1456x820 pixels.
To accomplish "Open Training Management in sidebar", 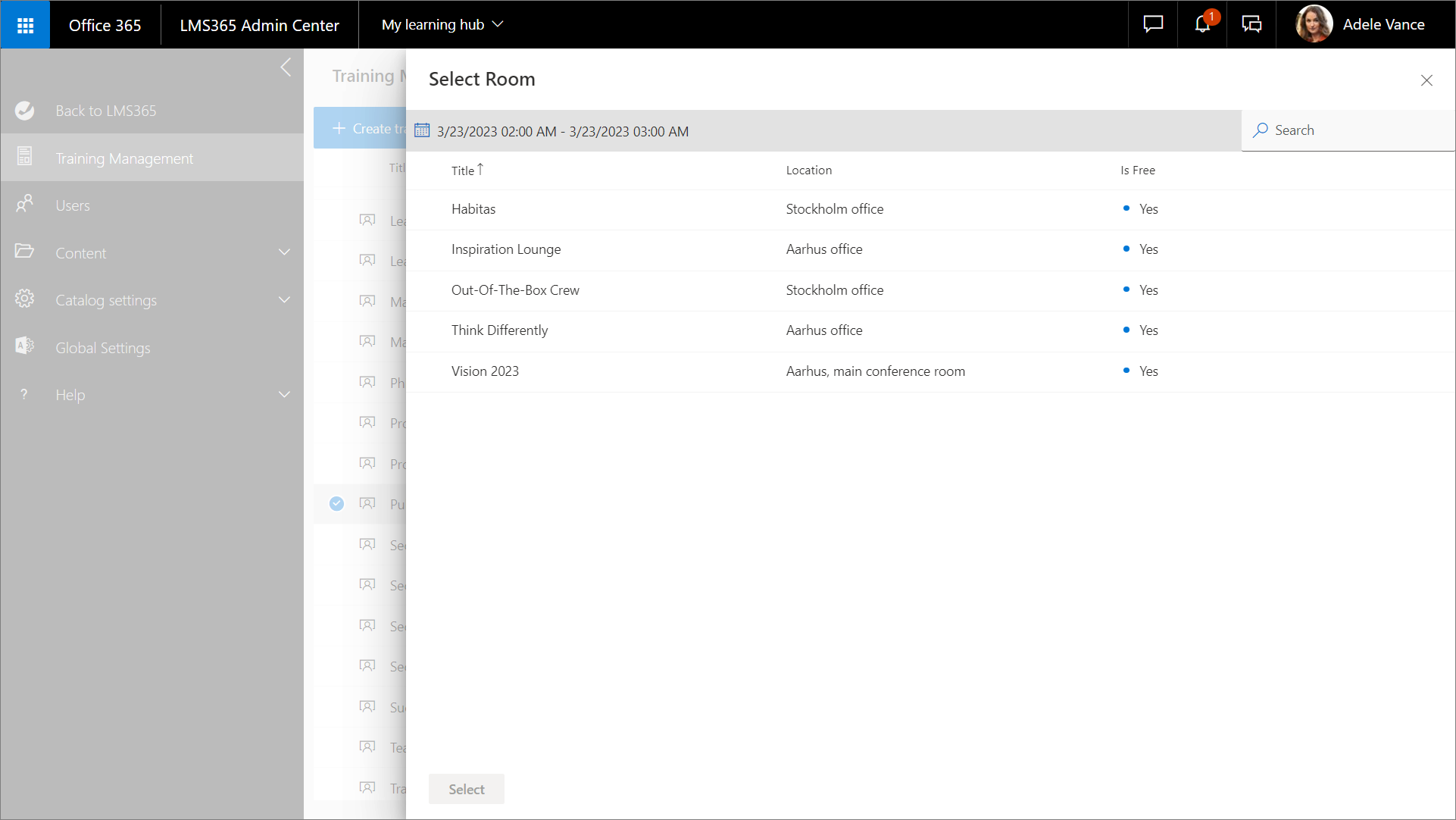I will coord(124,158).
